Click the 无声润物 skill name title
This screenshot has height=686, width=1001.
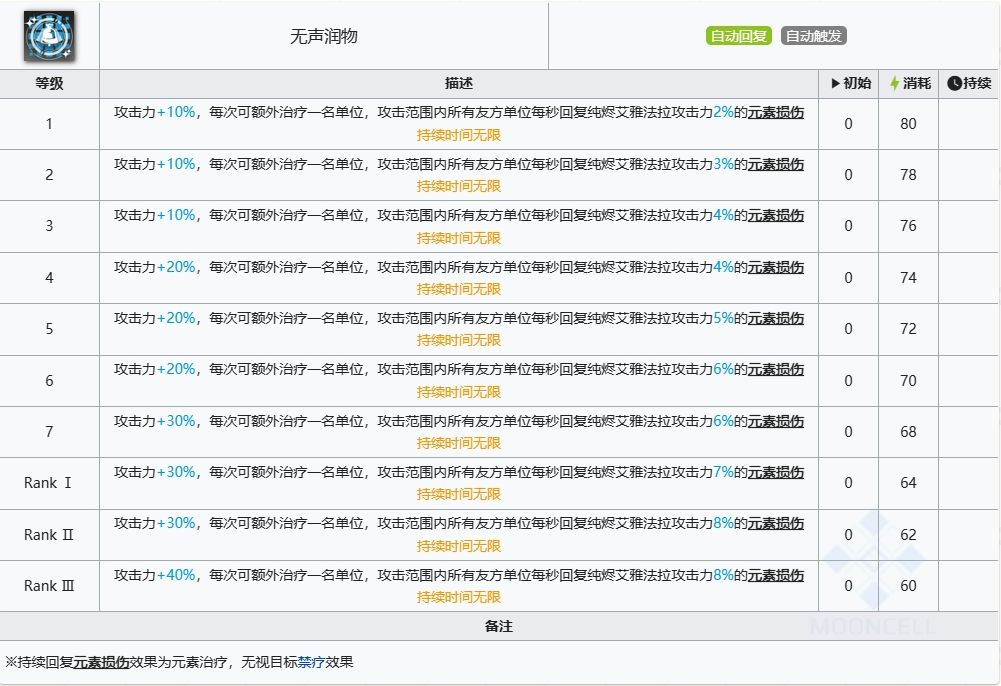click(x=323, y=37)
